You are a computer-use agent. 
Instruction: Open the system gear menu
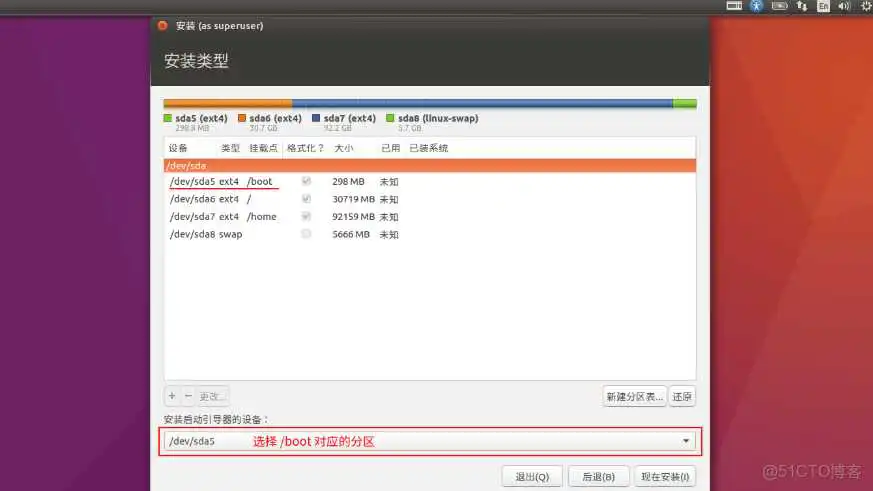point(866,6)
